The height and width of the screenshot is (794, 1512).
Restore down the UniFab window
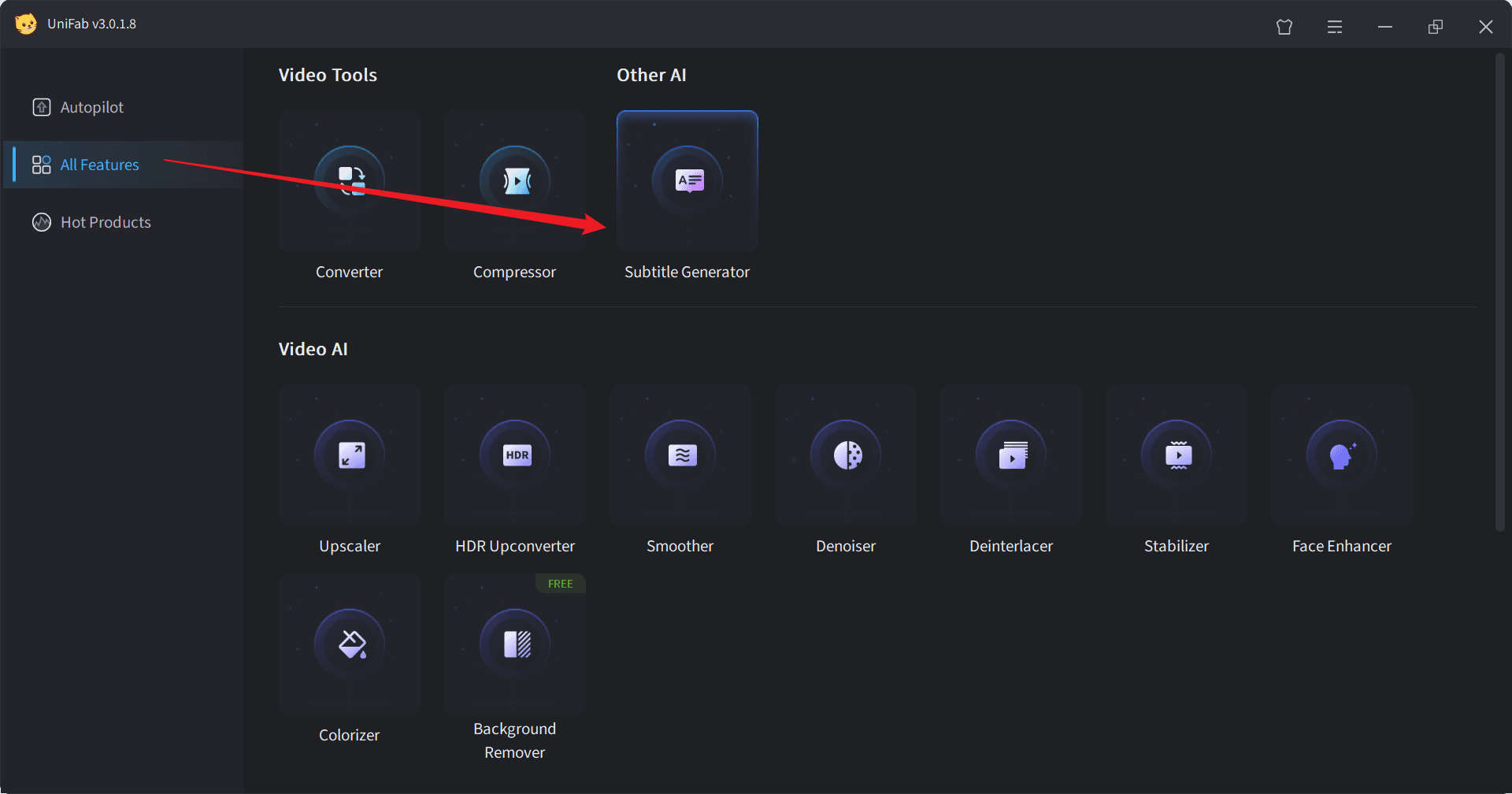coord(1436,27)
